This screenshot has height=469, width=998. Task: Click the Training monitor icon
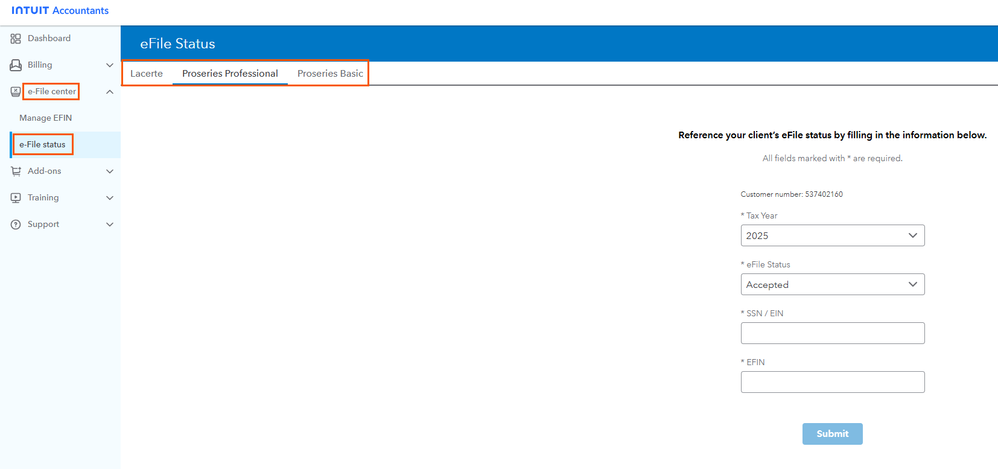[x=15, y=198]
